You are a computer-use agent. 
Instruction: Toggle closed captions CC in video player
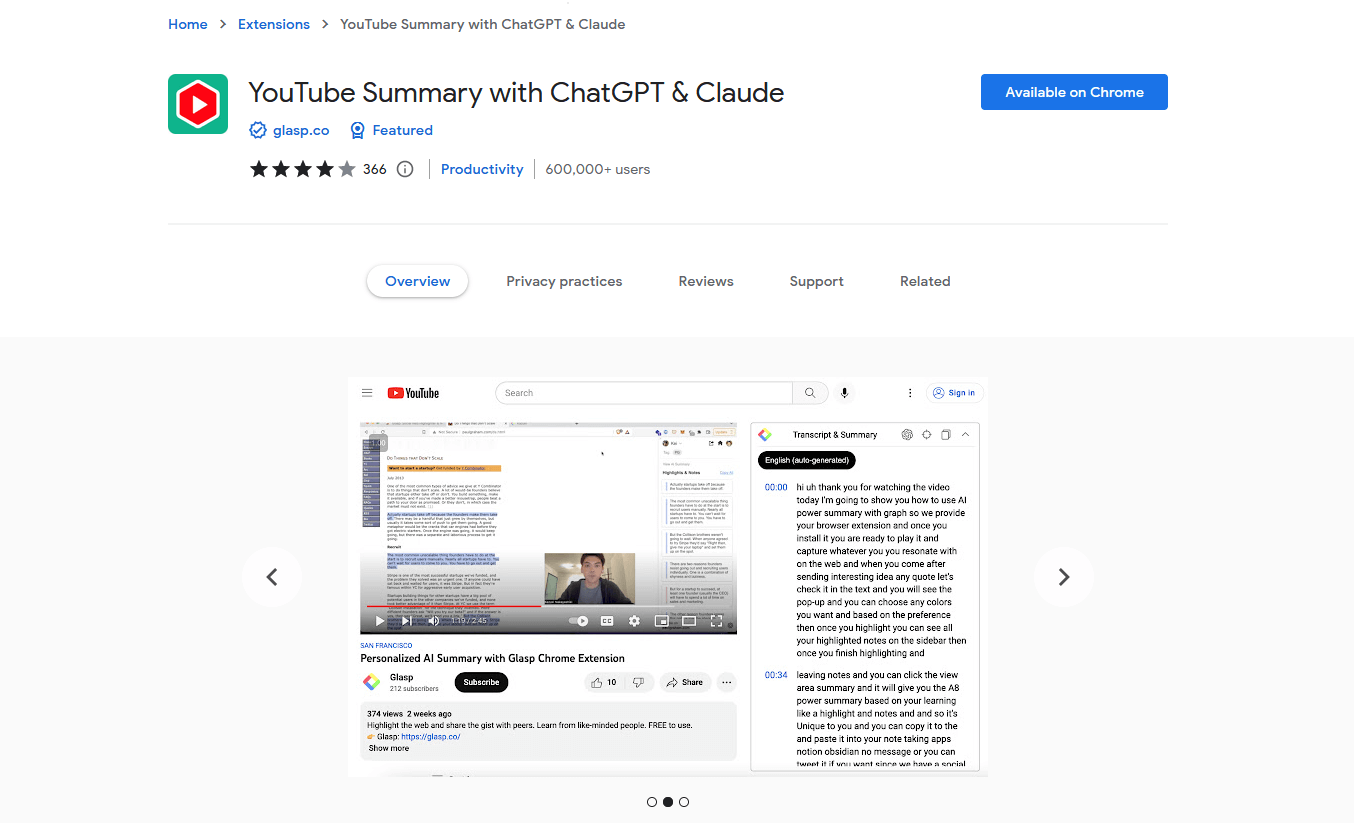pos(606,621)
